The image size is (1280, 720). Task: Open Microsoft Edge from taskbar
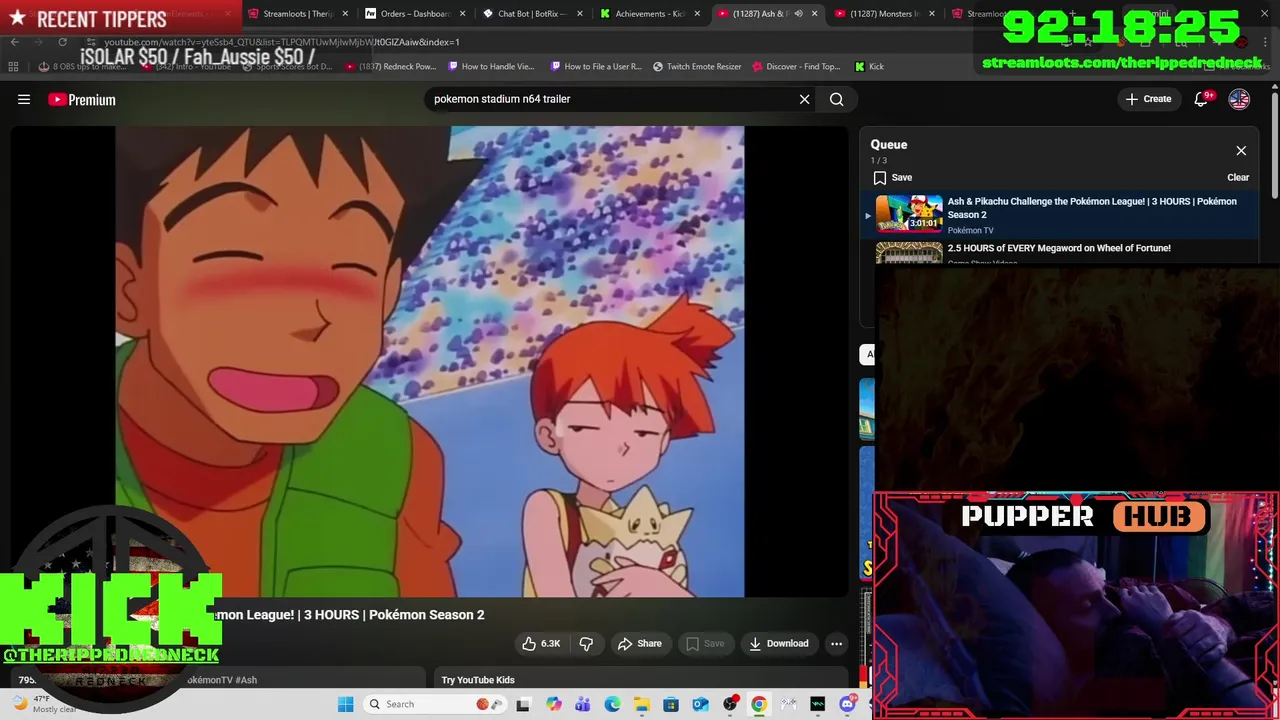pyautogui.click(x=612, y=704)
